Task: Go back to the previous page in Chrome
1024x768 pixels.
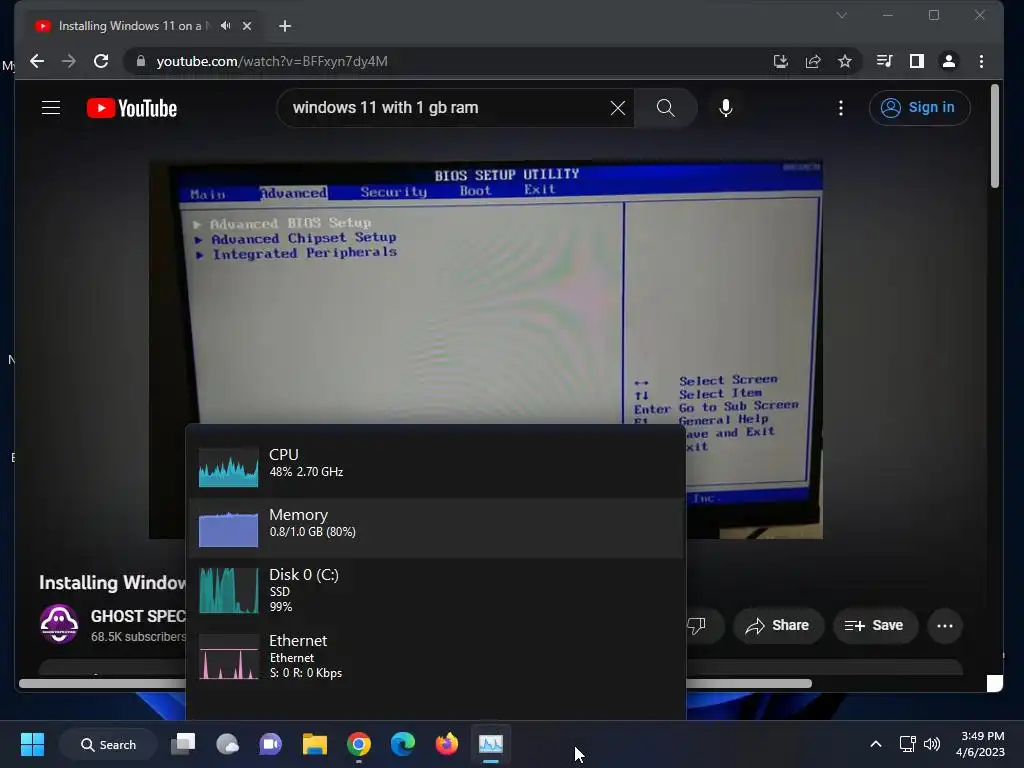Action: pyautogui.click(x=37, y=61)
